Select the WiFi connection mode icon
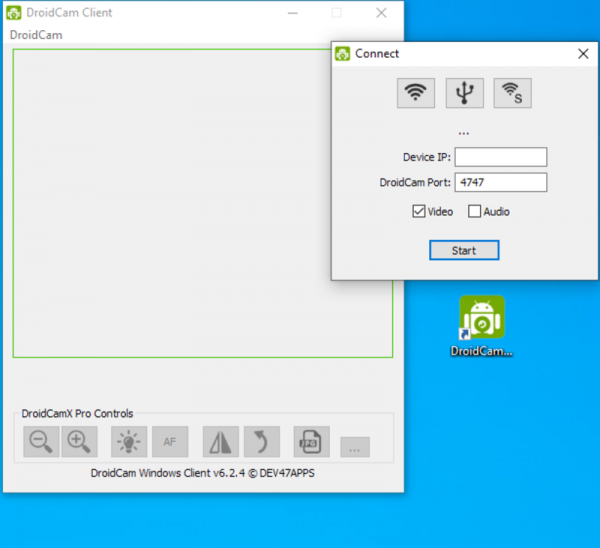600x548 pixels. pyautogui.click(x=415, y=93)
